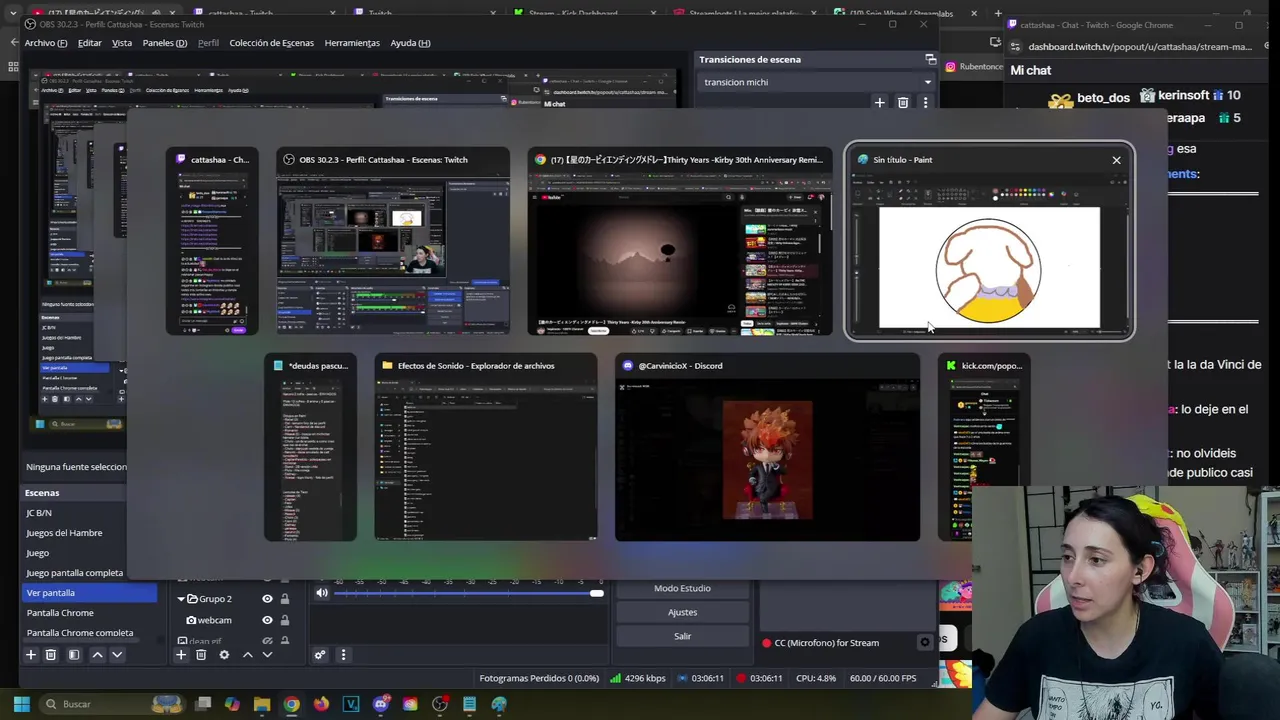Viewport: 1280px width, 720px height.
Task: Switch to the Sin título - Paint window thumbnail
Action: (x=989, y=241)
